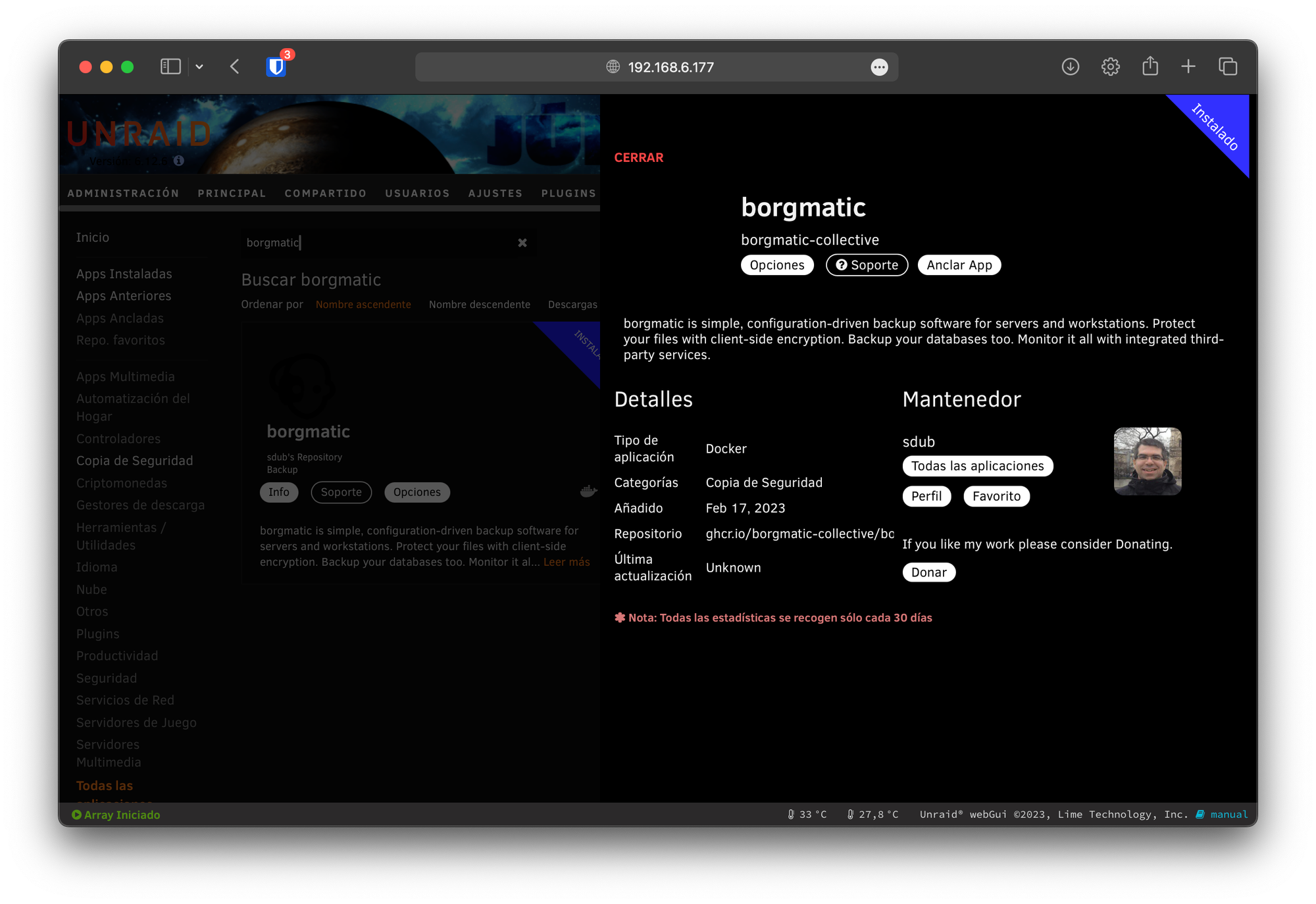Select Repo. favoritos in sidebar
Viewport: 1316px width, 904px height.
(120, 340)
